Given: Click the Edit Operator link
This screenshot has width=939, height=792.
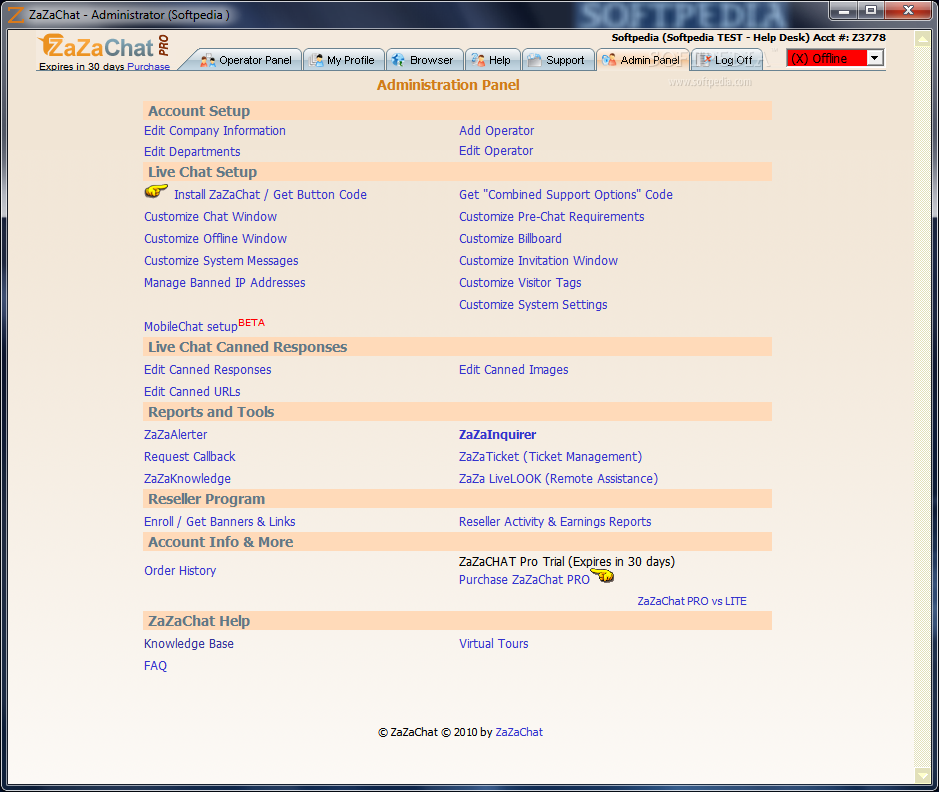Looking at the screenshot, I should click(x=496, y=151).
